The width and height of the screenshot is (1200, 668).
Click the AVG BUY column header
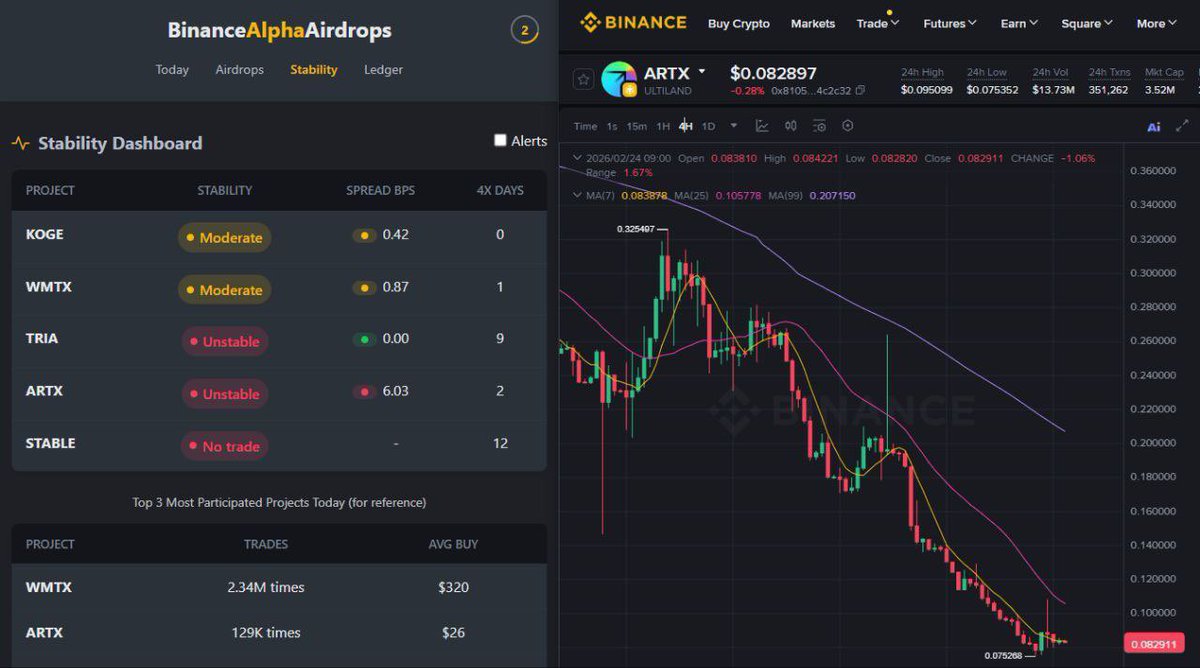(453, 544)
